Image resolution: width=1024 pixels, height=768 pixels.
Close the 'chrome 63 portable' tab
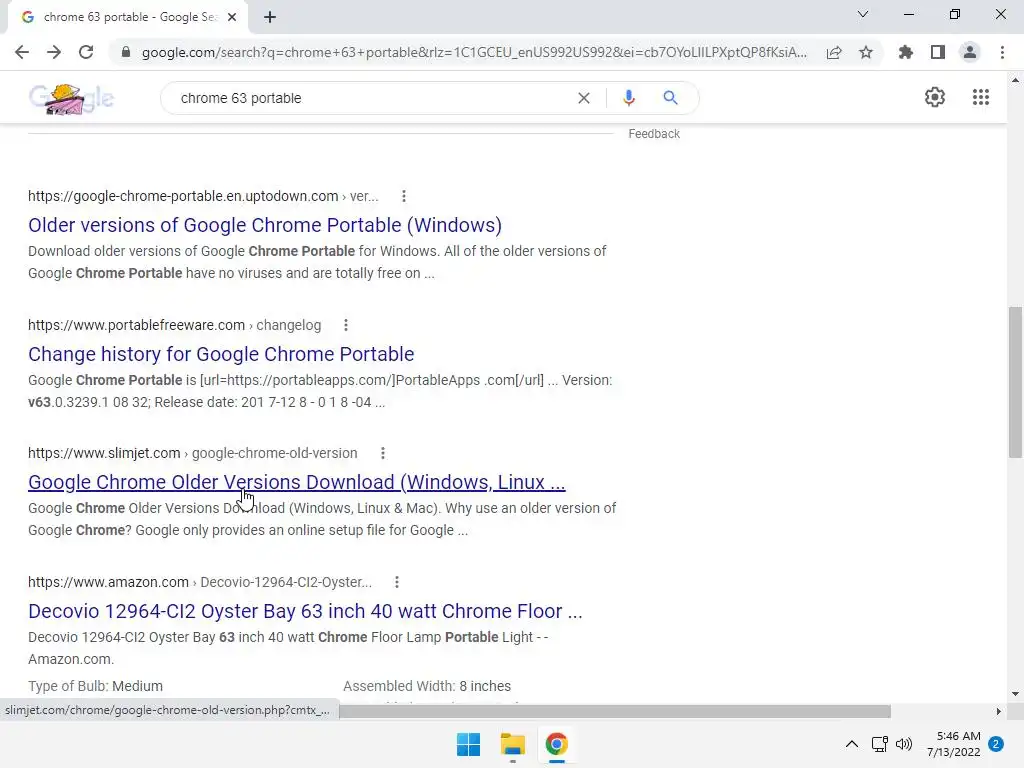point(232,18)
